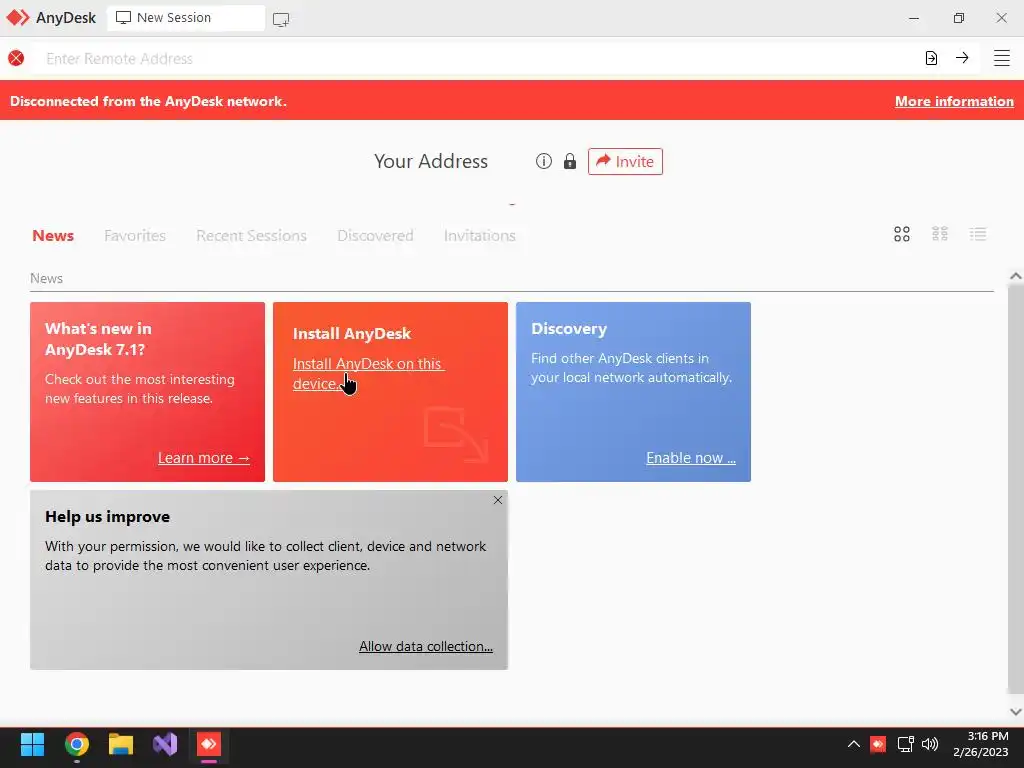
Task: Click Learn more link on What's new card
Action: coord(204,458)
